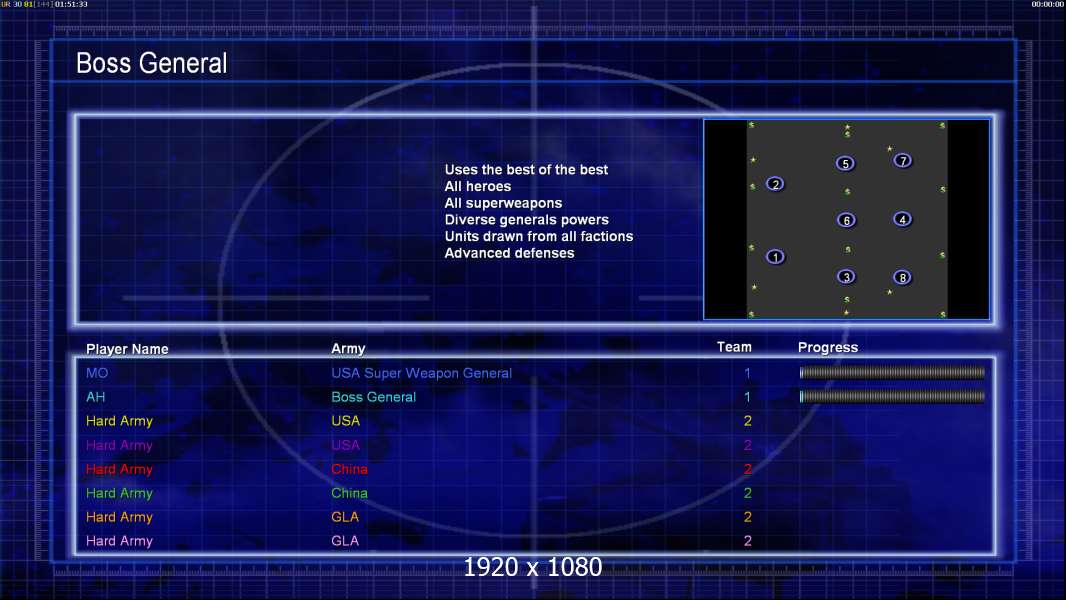
Task: Click USA Super Weapon General army entry
Action: point(422,373)
